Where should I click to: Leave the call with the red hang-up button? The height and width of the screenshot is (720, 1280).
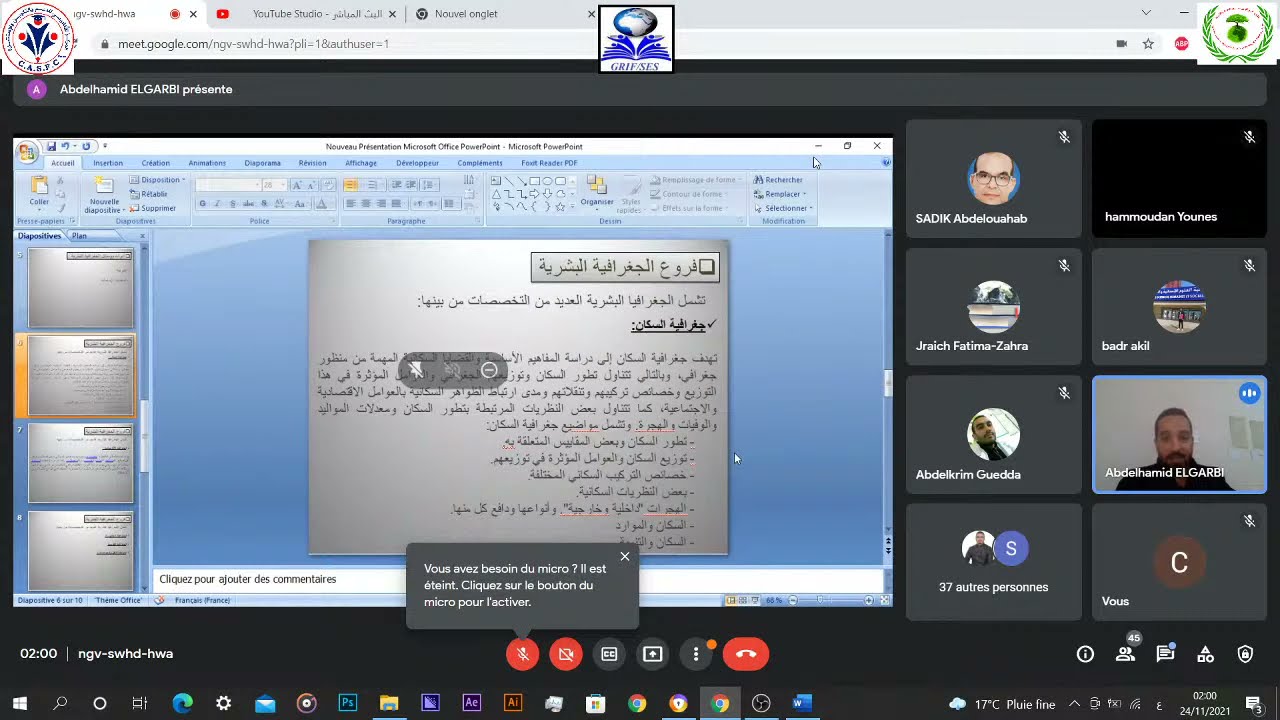coord(746,654)
